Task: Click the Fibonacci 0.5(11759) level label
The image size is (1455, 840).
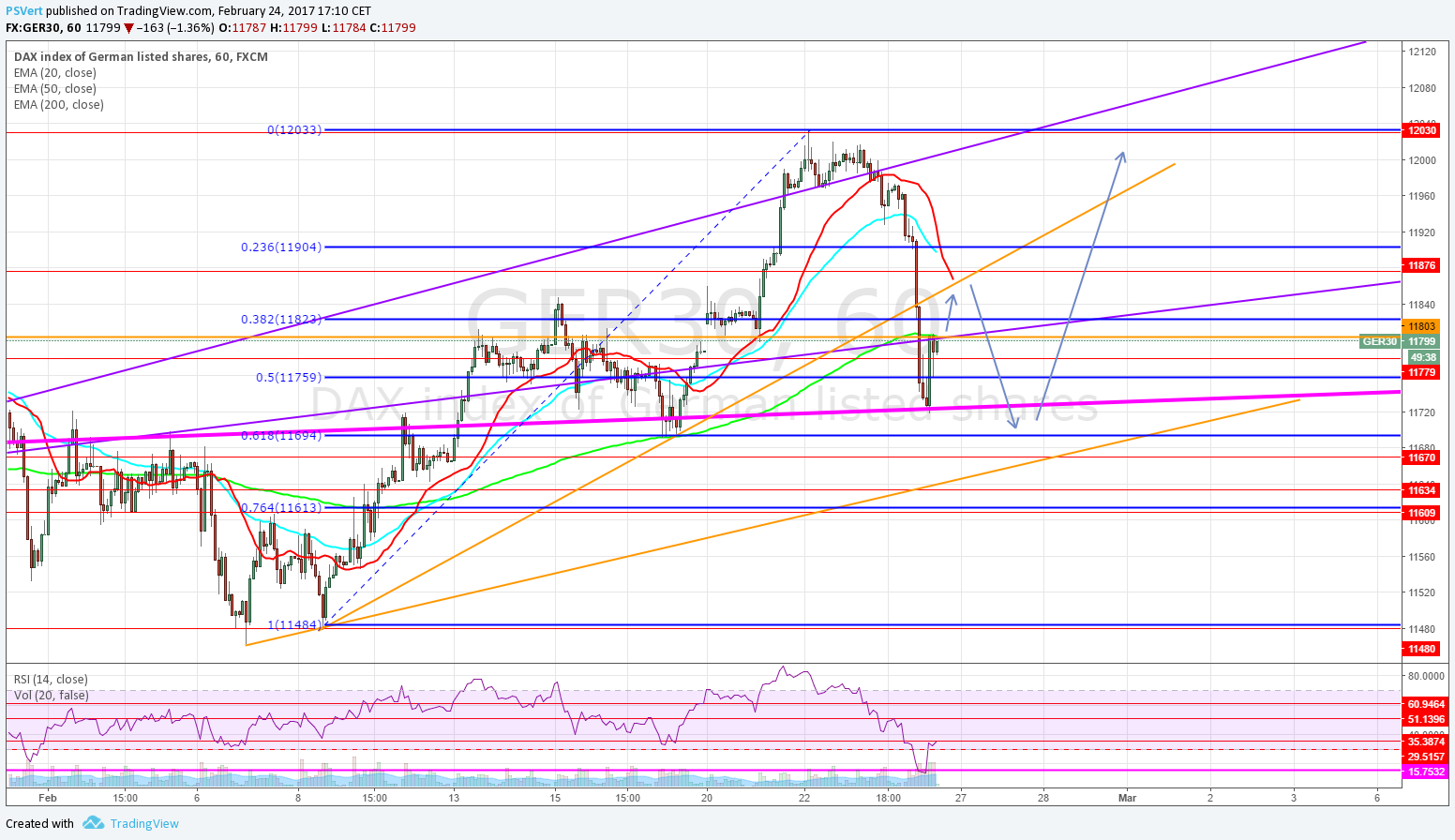Action: (x=289, y=378)
